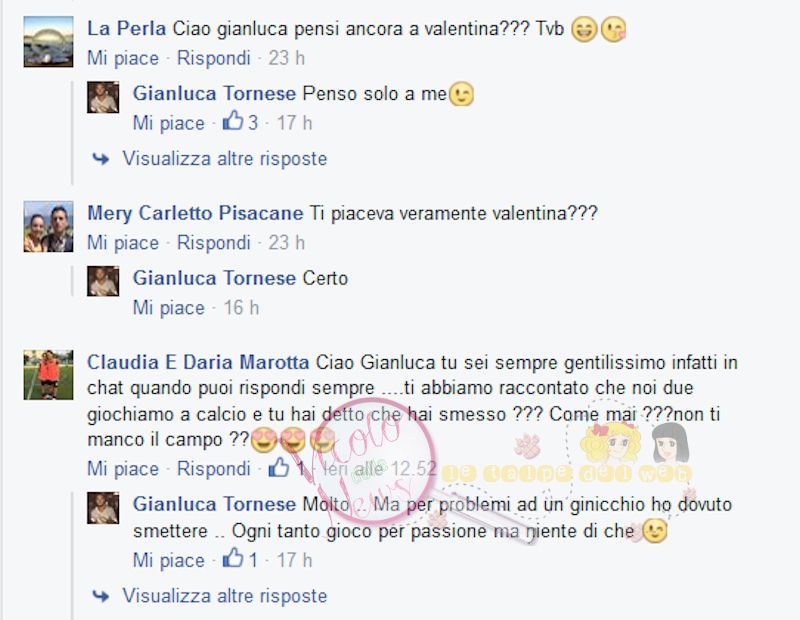Reply to Claudia E Daria Marotta's comment via 'Rispondi'
The width and height of the screenshot is (800, 620).
click(x=214, y=469)
